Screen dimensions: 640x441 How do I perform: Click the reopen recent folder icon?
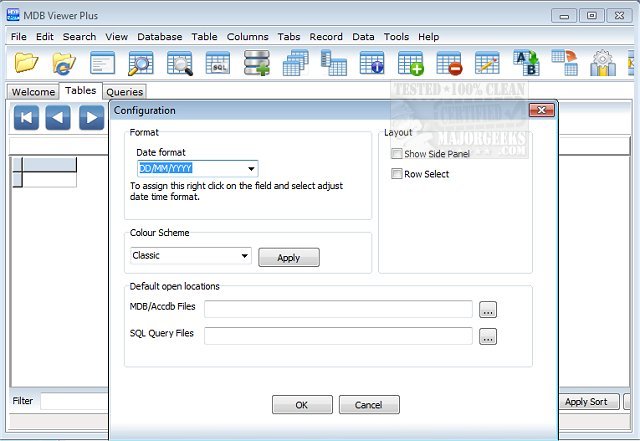click(x=64, y=63)
